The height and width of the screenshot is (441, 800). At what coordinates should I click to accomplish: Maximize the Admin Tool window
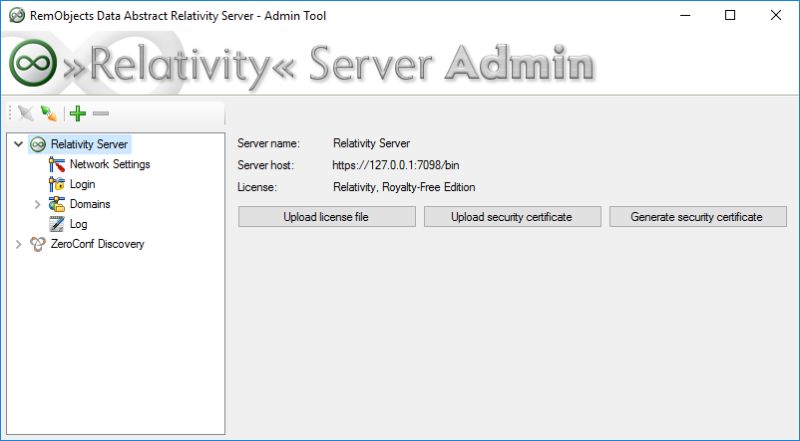click(x=730, y=15)
